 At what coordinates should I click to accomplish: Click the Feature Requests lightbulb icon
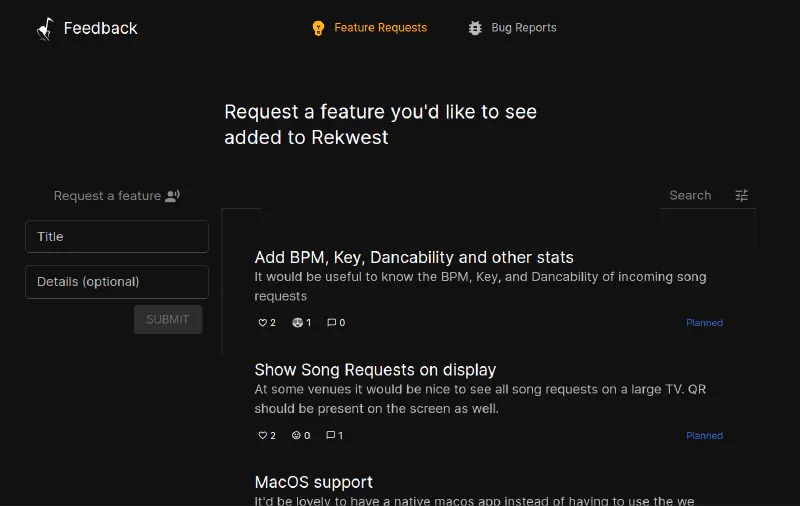coord(318,28)
